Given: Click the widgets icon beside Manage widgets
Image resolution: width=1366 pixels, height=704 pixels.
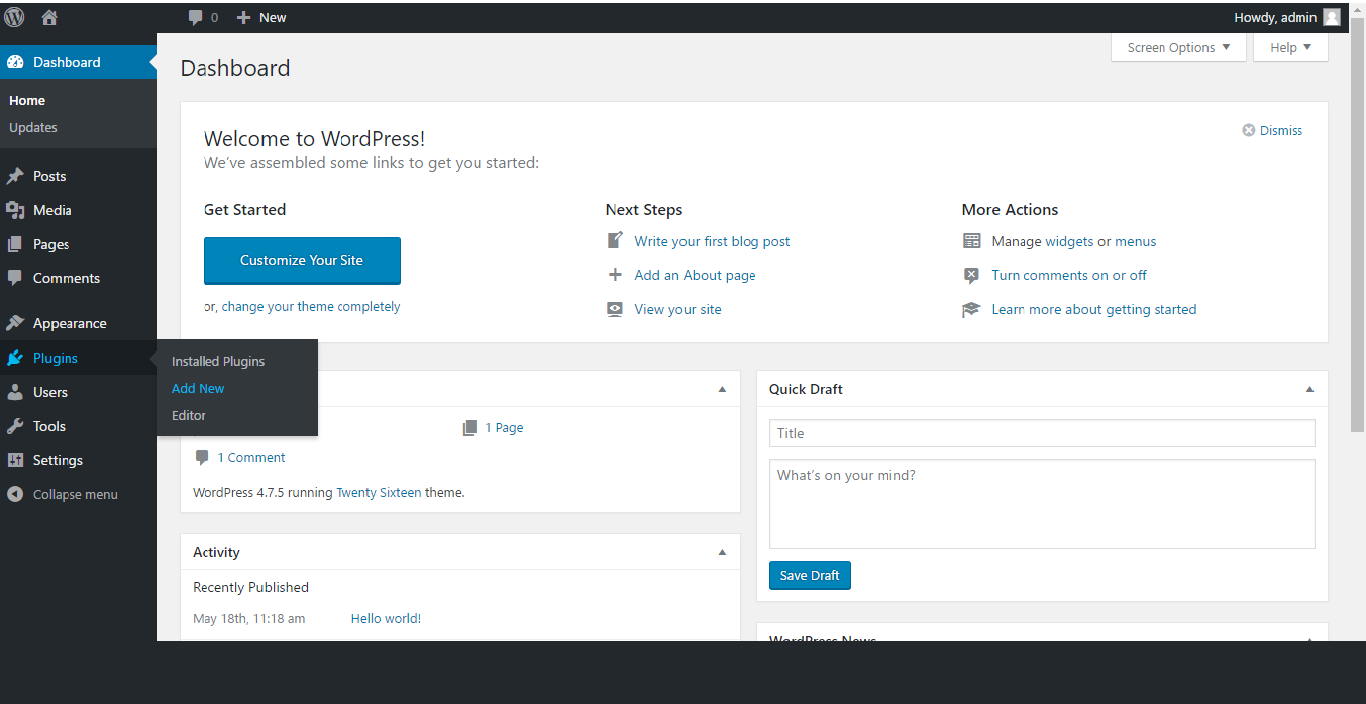Looking at the screenshot, I should [x=972, y=241].
